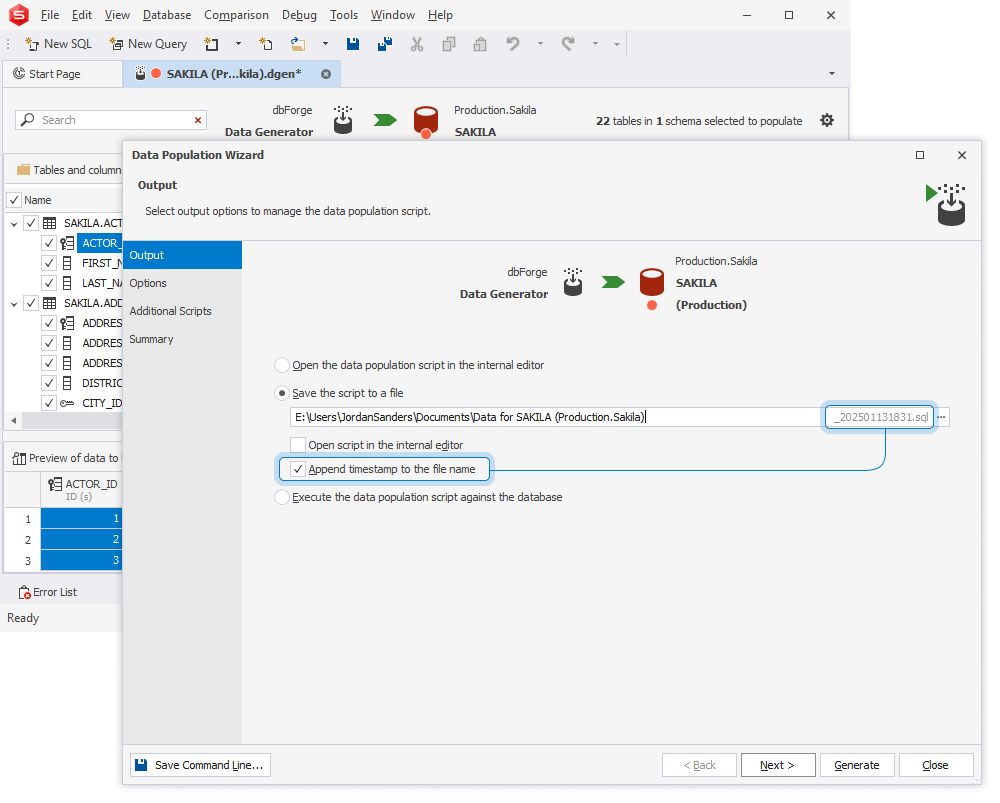Open the toolbar overflow options arrow
Image resolution: width=1000 pixels, height=803 pixels.
click(617, 45)
